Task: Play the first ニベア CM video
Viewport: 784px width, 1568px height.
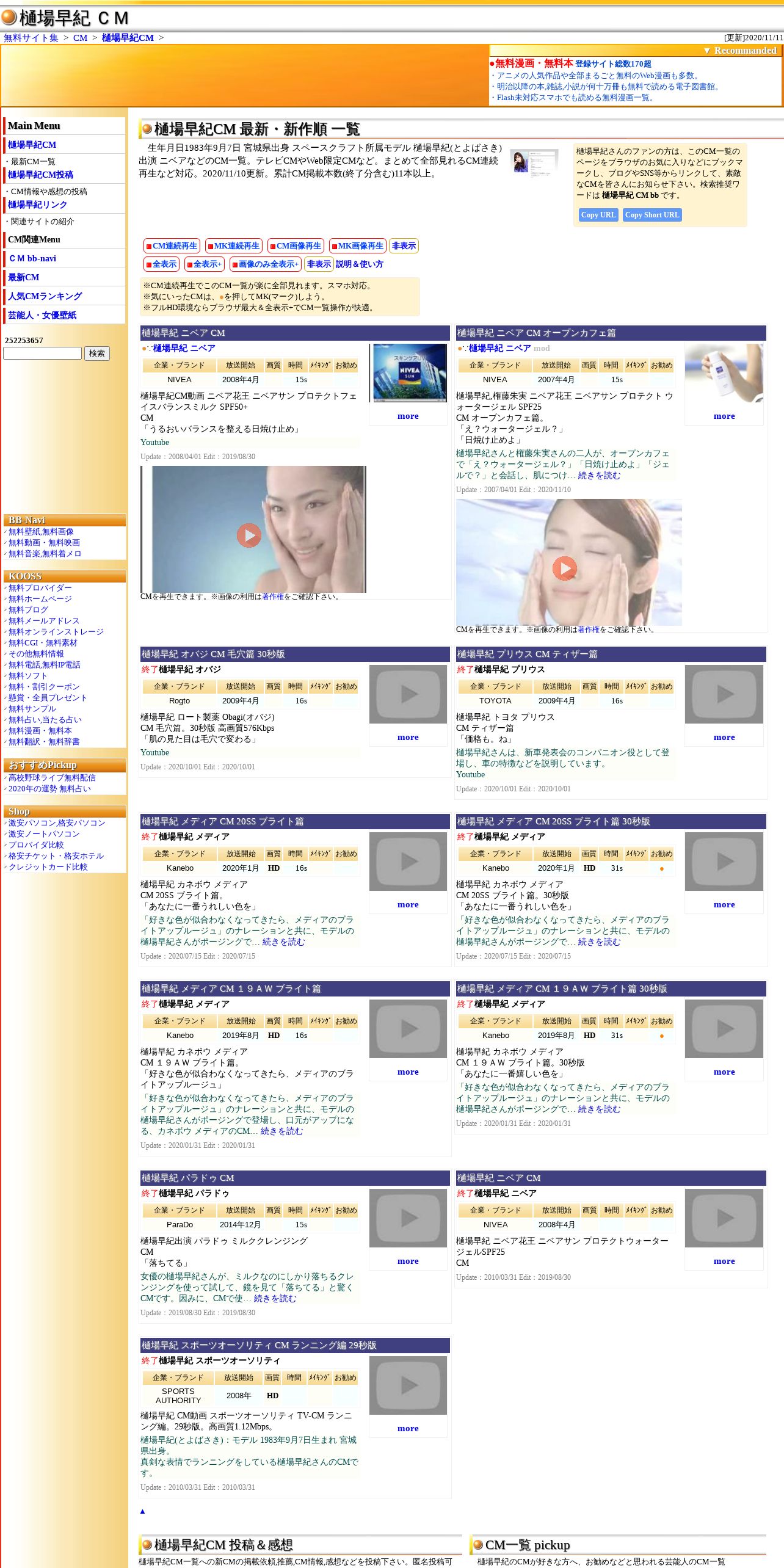Action: tap(249, 535)
